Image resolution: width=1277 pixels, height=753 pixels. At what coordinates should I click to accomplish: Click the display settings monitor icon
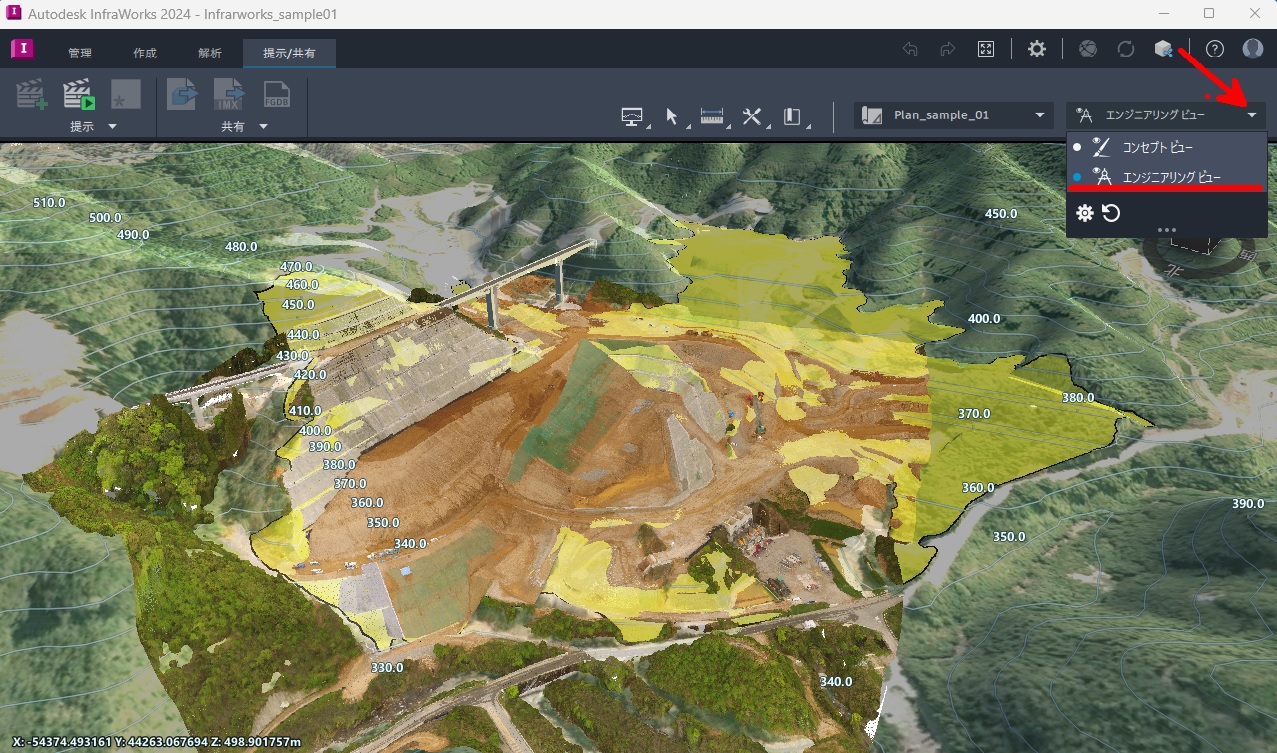coord(632,116)
